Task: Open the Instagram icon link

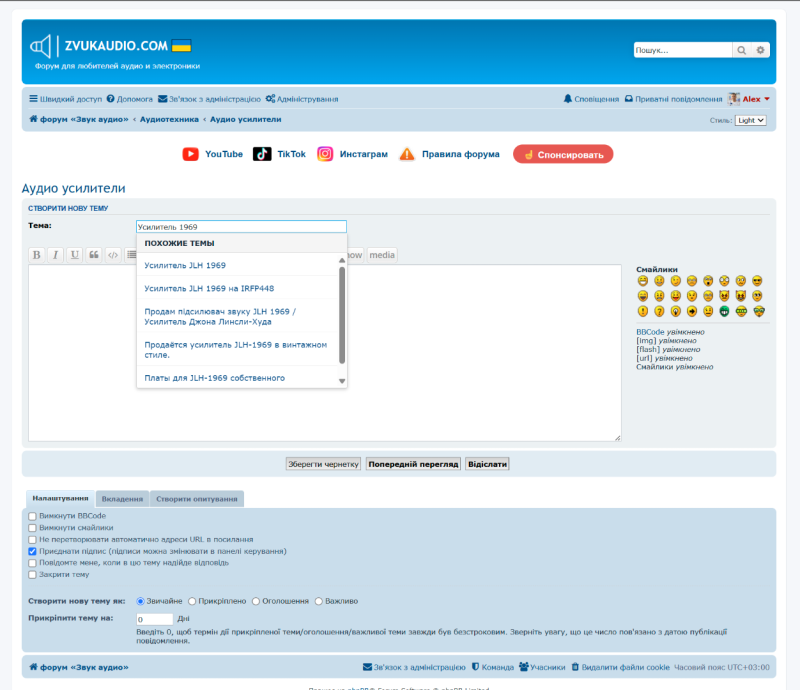Action: 325,154
